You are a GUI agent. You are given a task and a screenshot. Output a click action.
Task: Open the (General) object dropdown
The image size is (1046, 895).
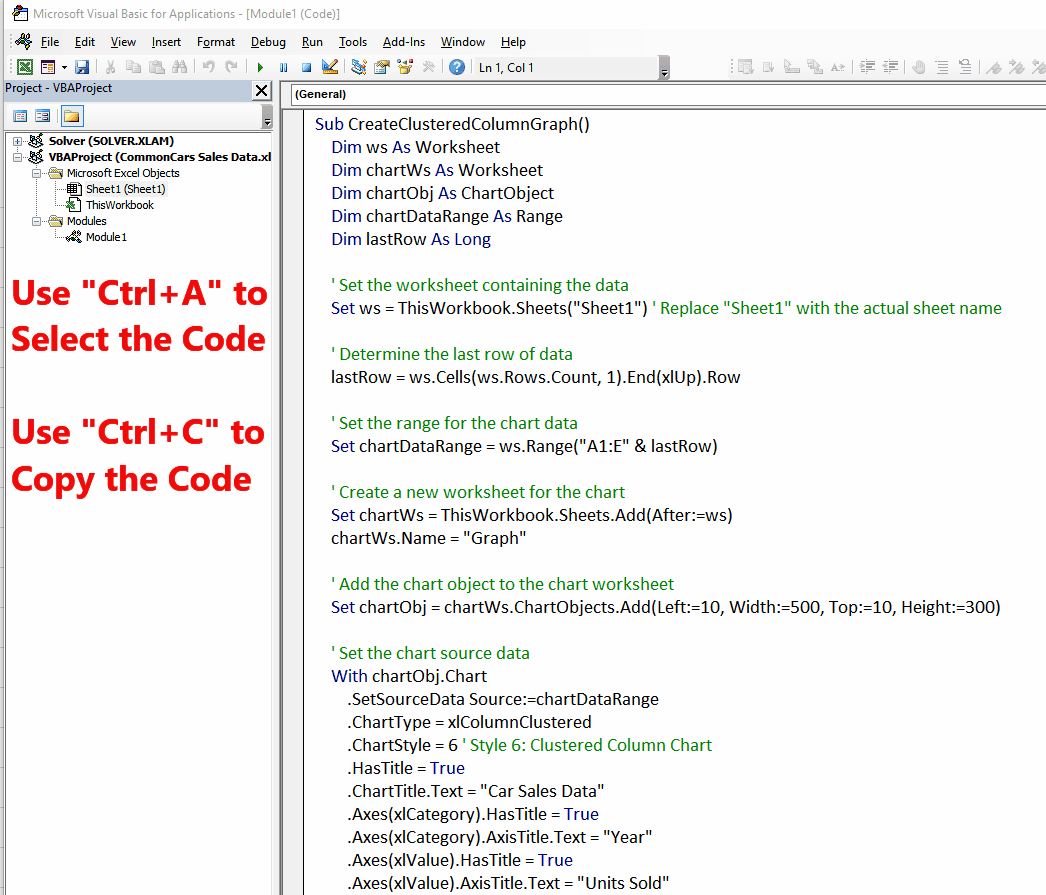[x=668, y=94]
